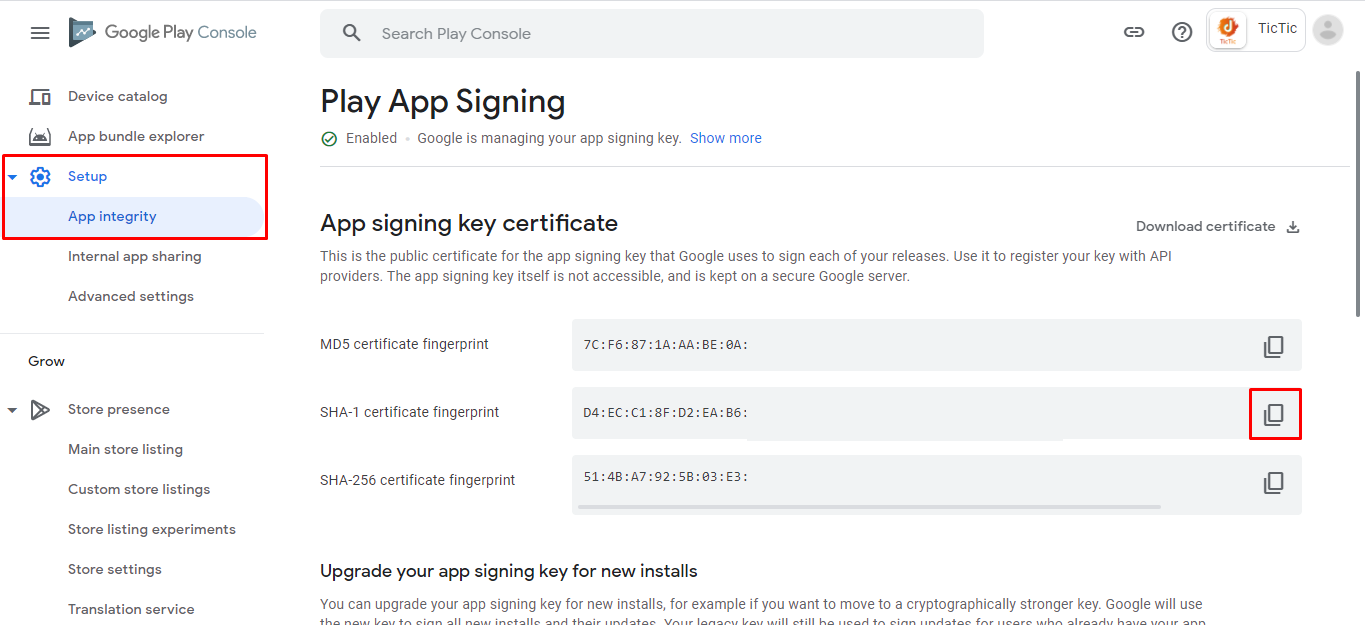Open the TicTic app selector

[1256, 30]
